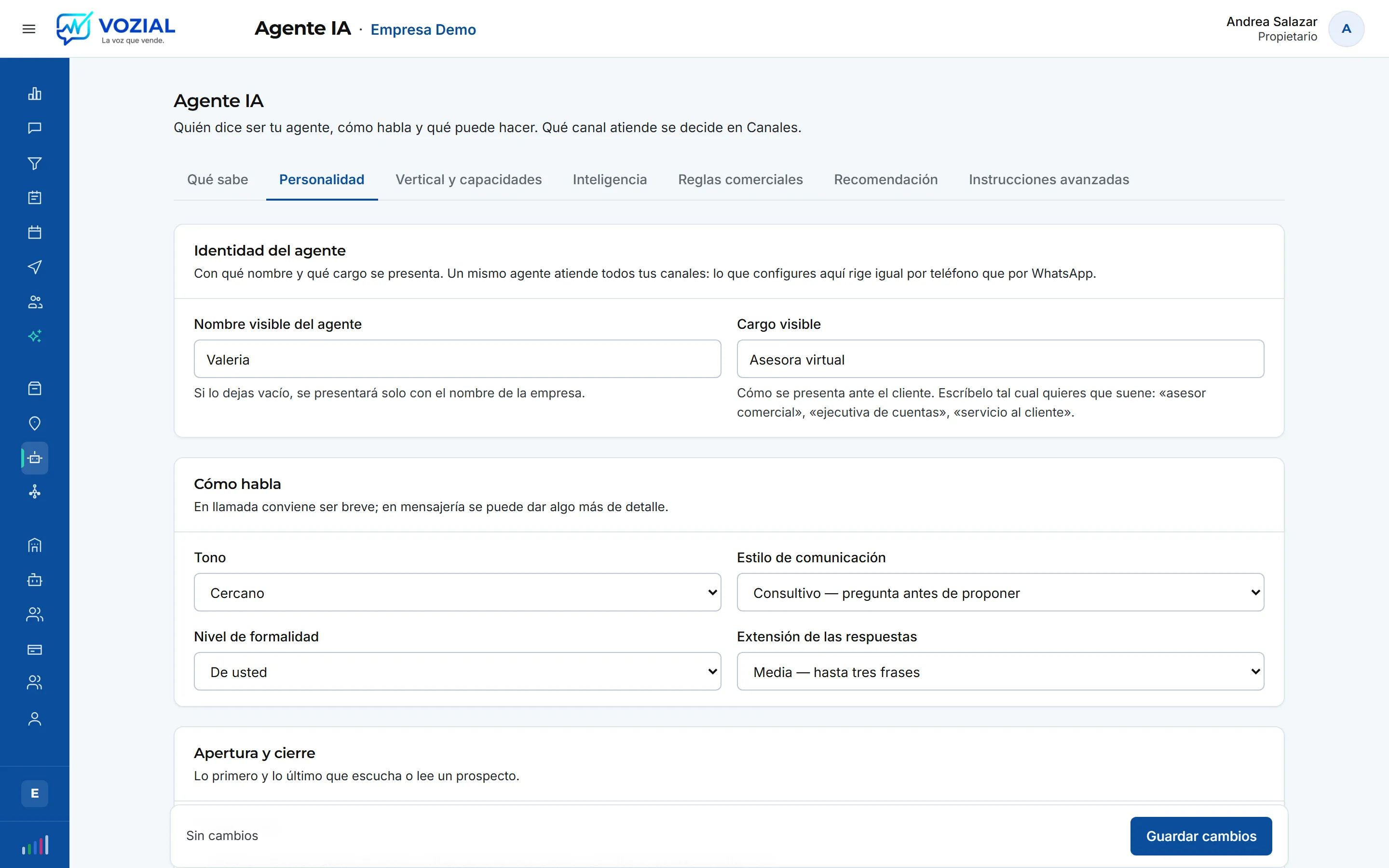Image resolution: width=1389 pixels, height=868 pixels.
Task: Open the map pin location icon
Action: pos(34,423)
